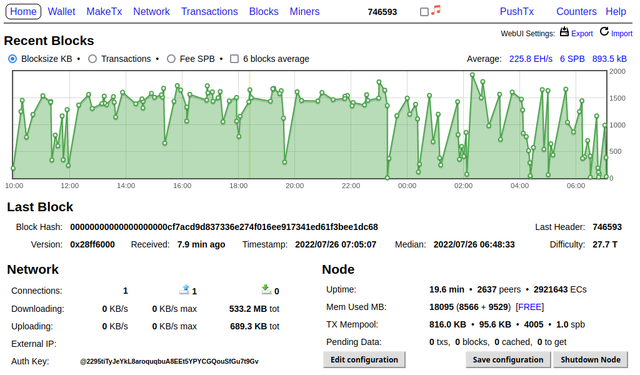Open the Wallet tab
The width and height of the screenshot is (640, 375).
click(x=61, y=11)
